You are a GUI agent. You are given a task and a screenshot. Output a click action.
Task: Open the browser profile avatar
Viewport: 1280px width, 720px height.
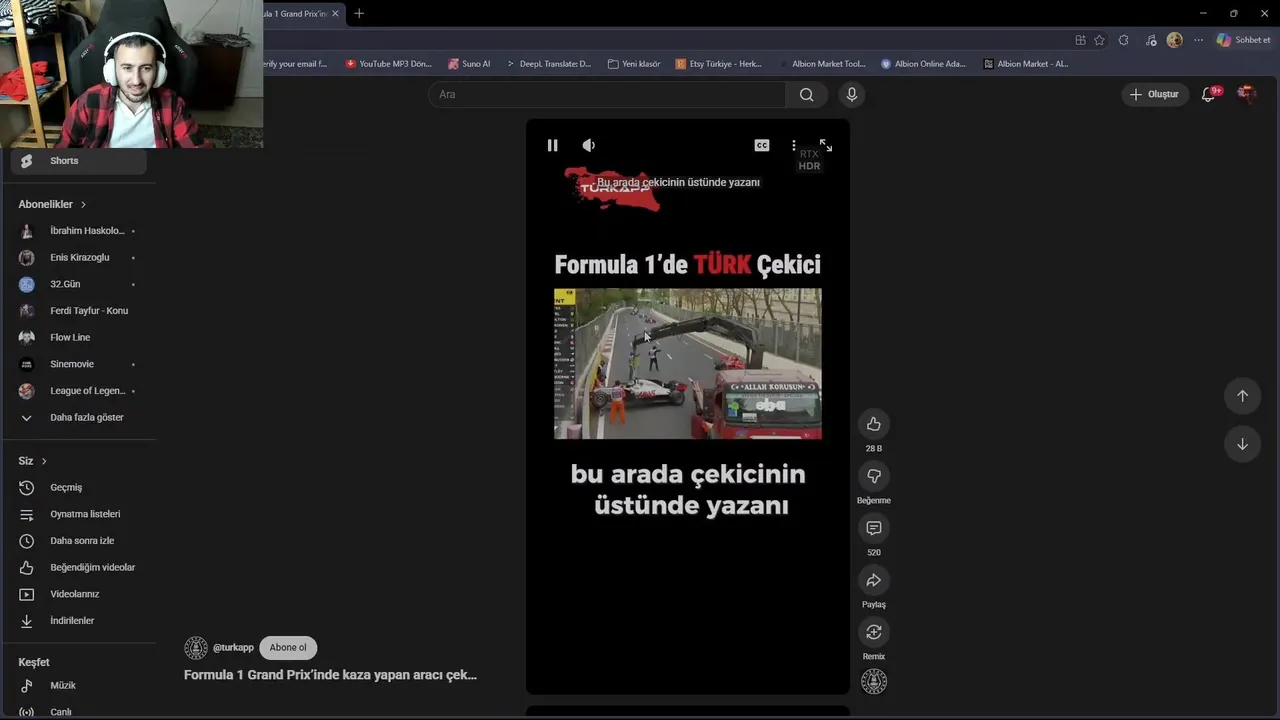coord(1174,40)
